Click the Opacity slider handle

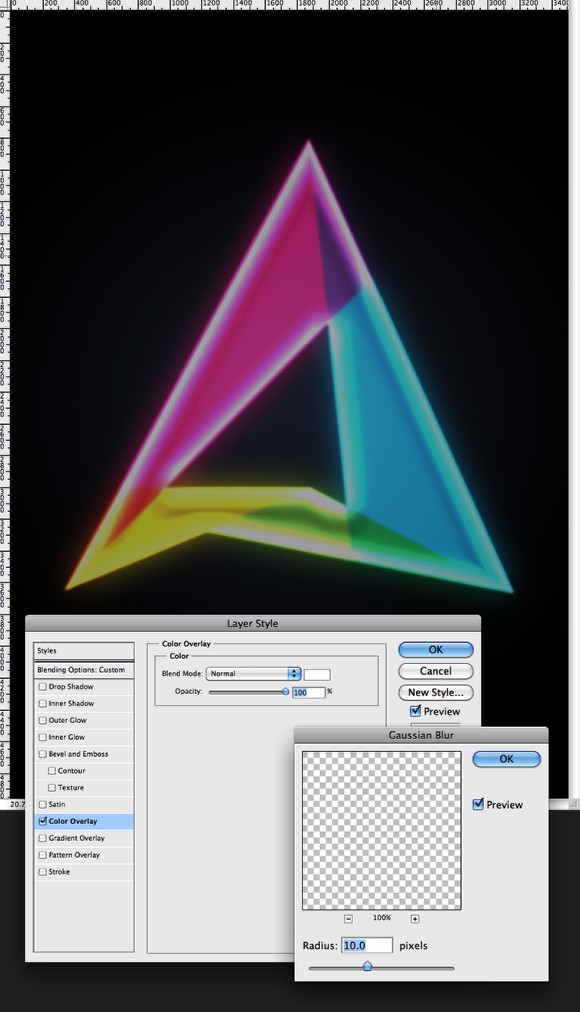coord(285,691)
